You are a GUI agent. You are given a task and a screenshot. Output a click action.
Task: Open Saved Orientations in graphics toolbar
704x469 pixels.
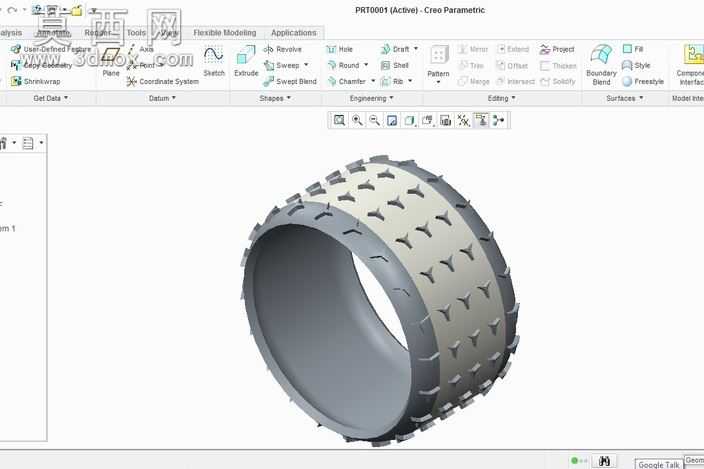(427, 120)
